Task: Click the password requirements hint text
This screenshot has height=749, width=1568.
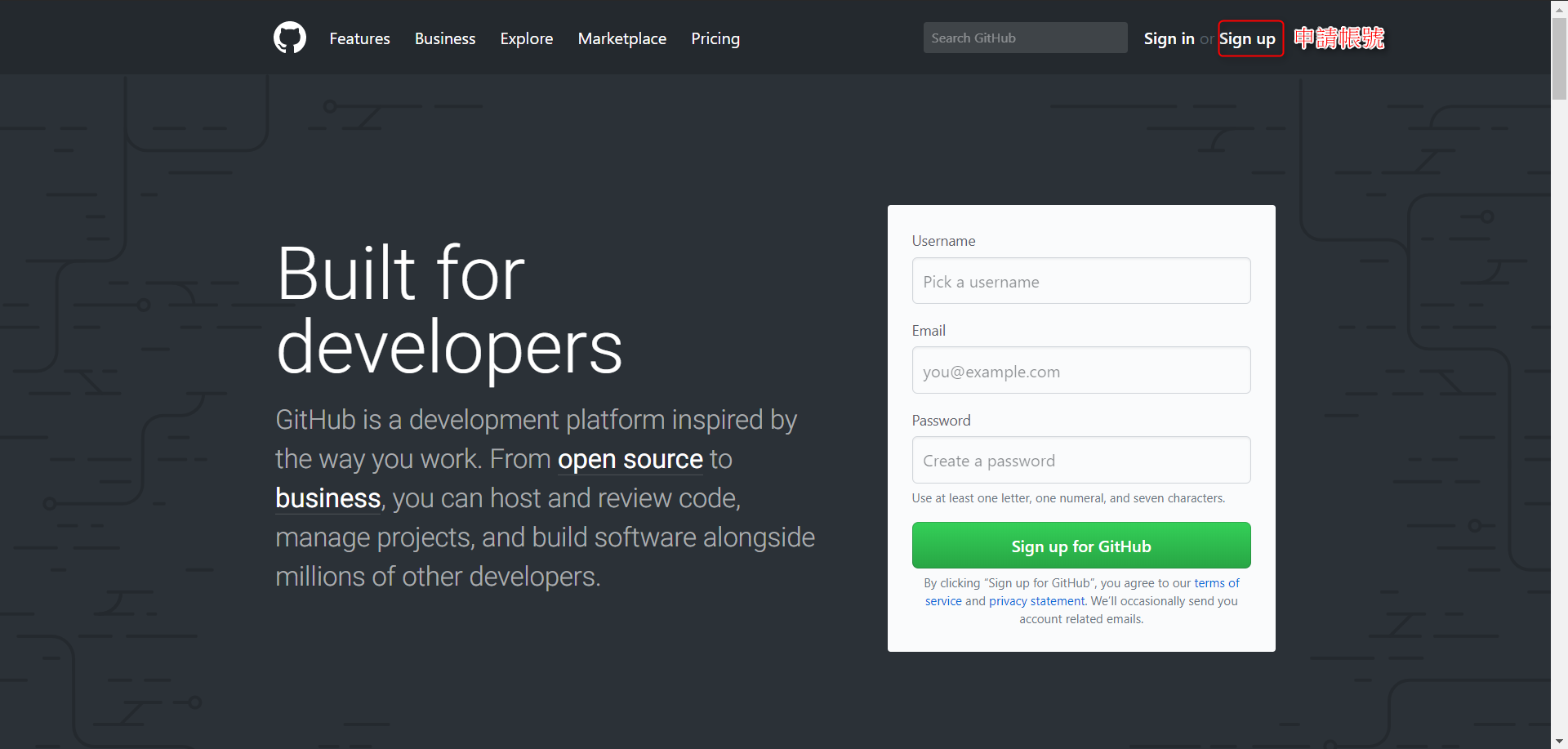Action: click(x=1068, y=498)
